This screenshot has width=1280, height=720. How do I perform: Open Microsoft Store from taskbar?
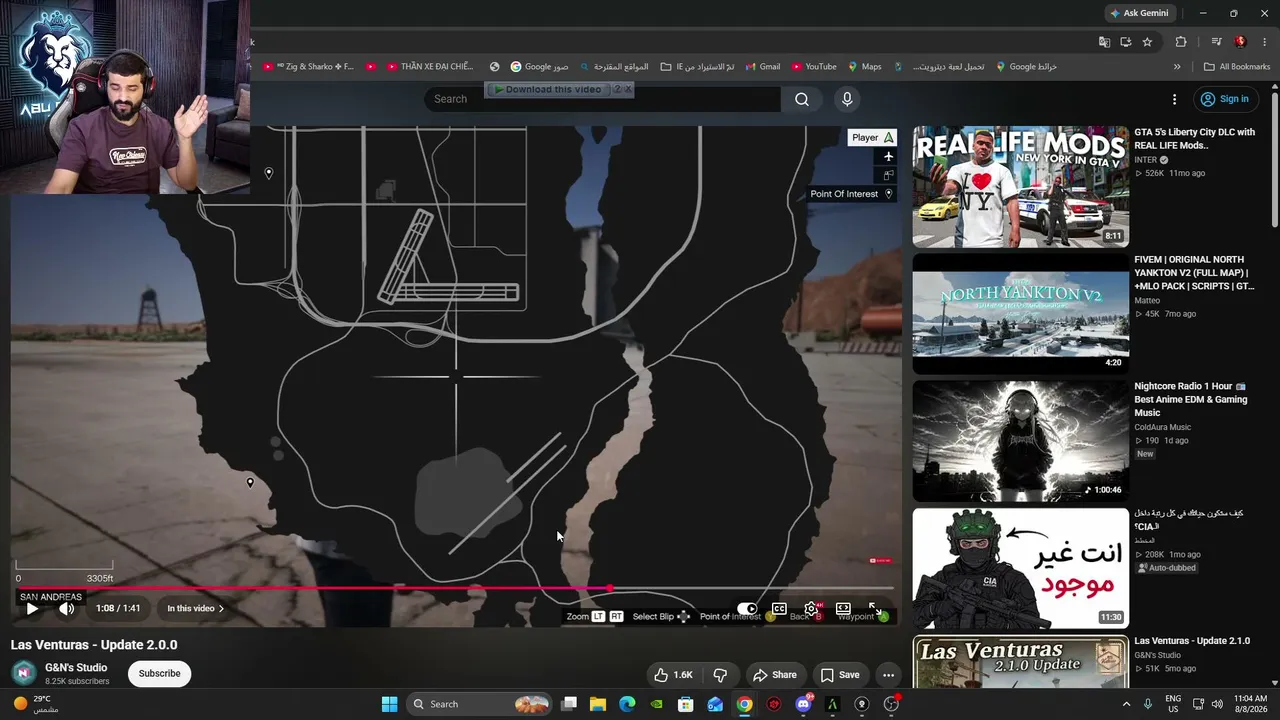click(685, 704)
